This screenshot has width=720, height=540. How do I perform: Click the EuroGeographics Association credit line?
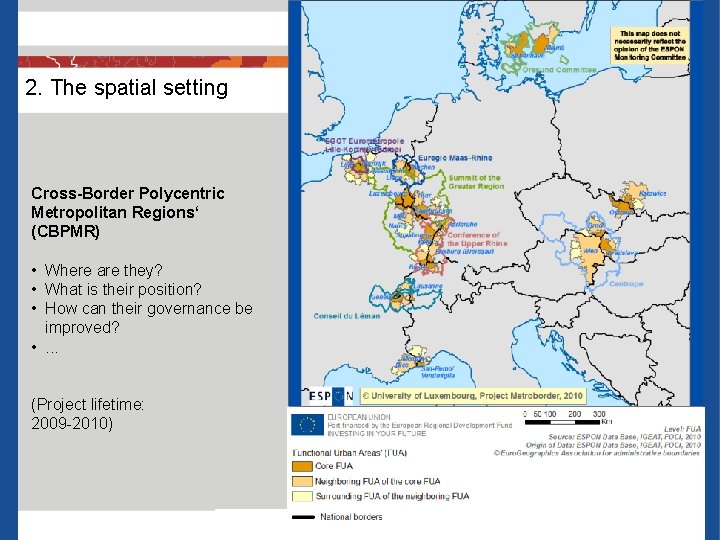point(597,453)
